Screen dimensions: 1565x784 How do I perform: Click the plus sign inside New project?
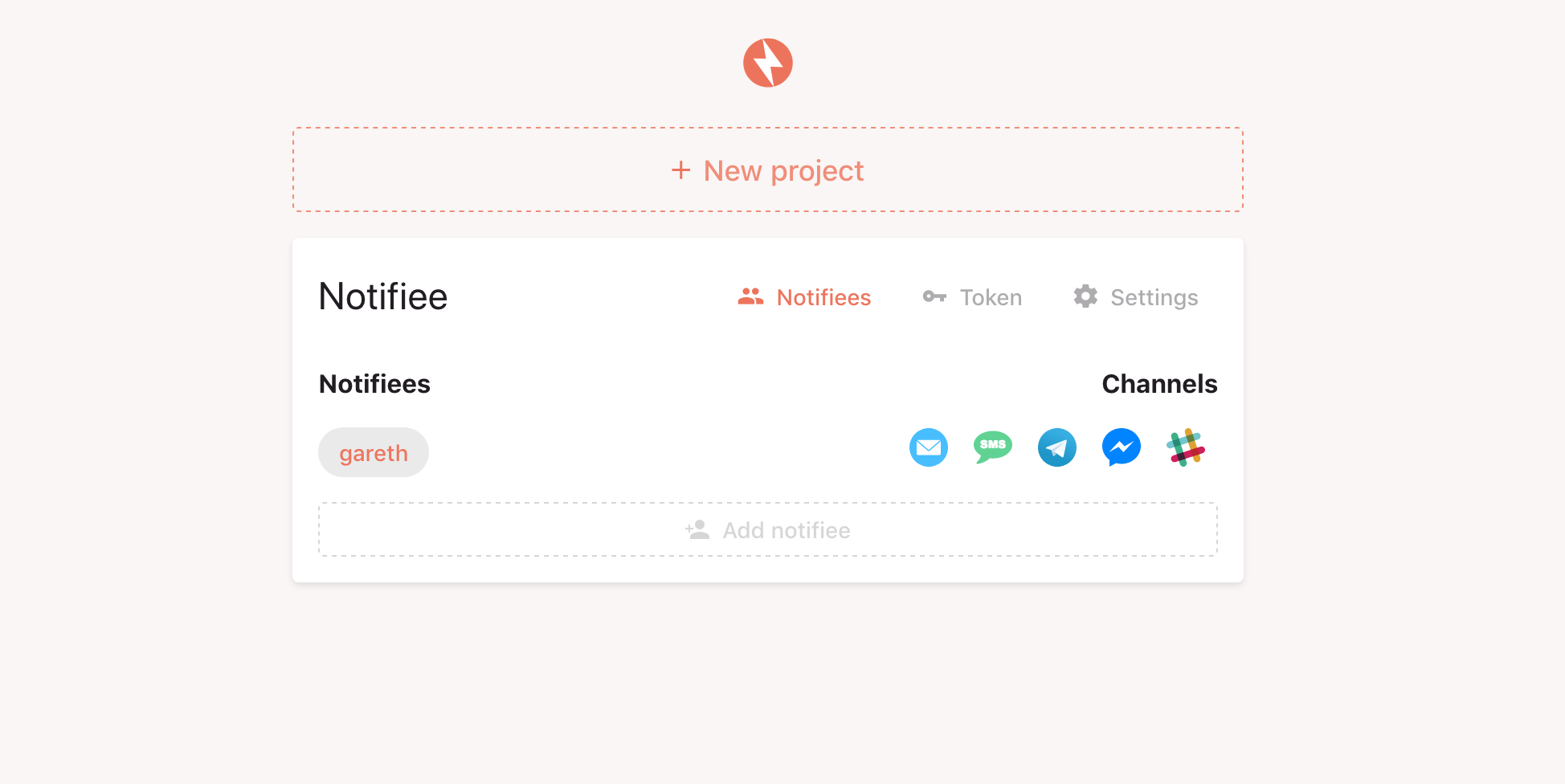pos(680,169)
